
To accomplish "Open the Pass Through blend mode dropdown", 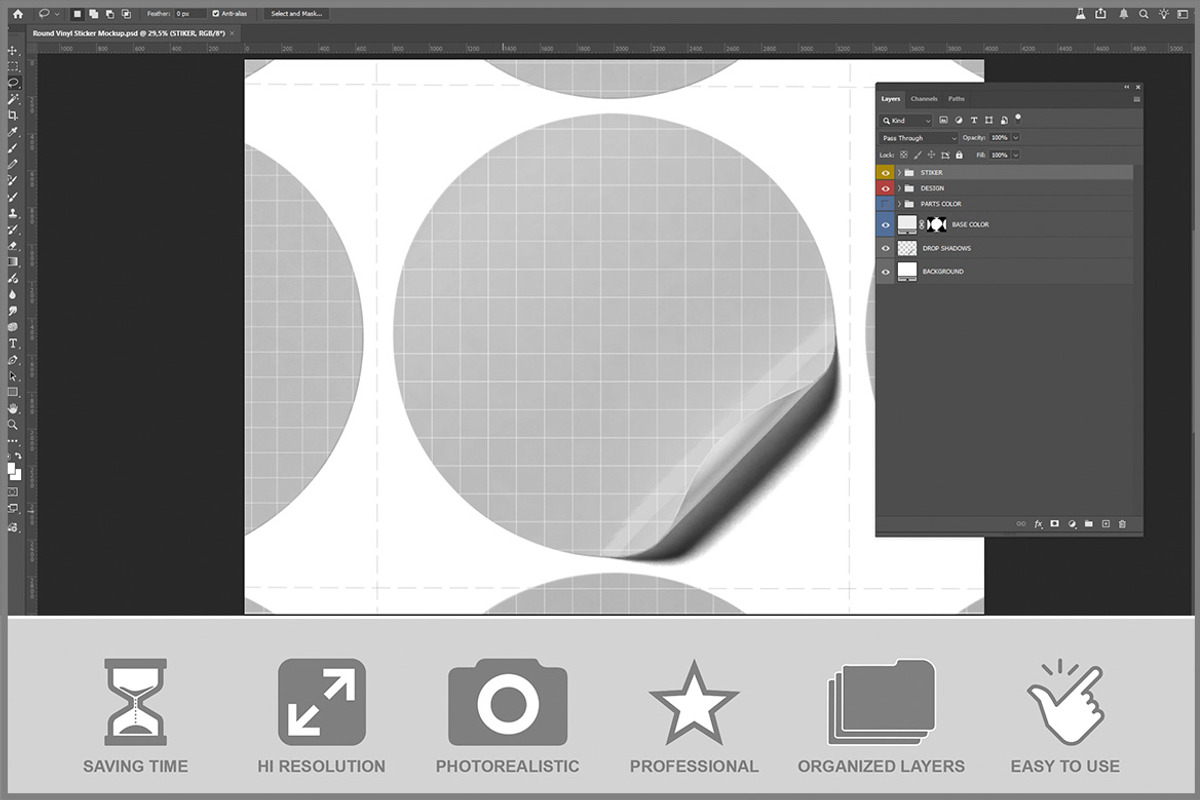I will [x=919, y=138].
